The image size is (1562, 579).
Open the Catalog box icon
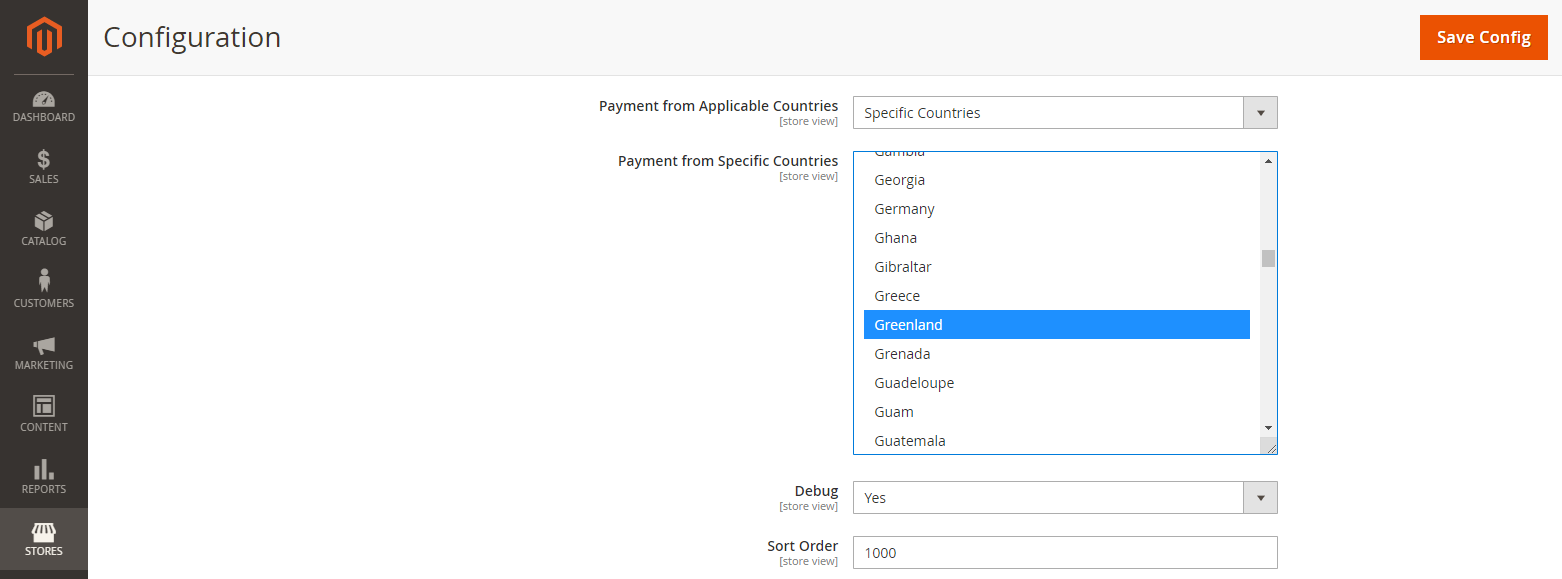(44, 222)
